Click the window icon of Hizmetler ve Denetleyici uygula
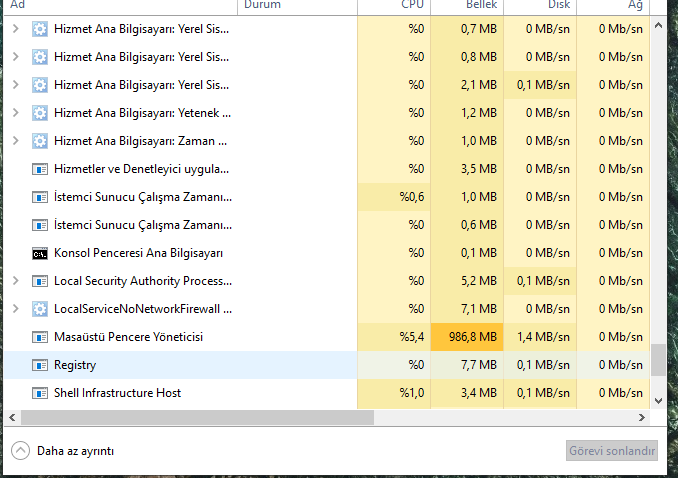This screenshot has height=478, width=678. pyautogui.click(x=40, y=169)
